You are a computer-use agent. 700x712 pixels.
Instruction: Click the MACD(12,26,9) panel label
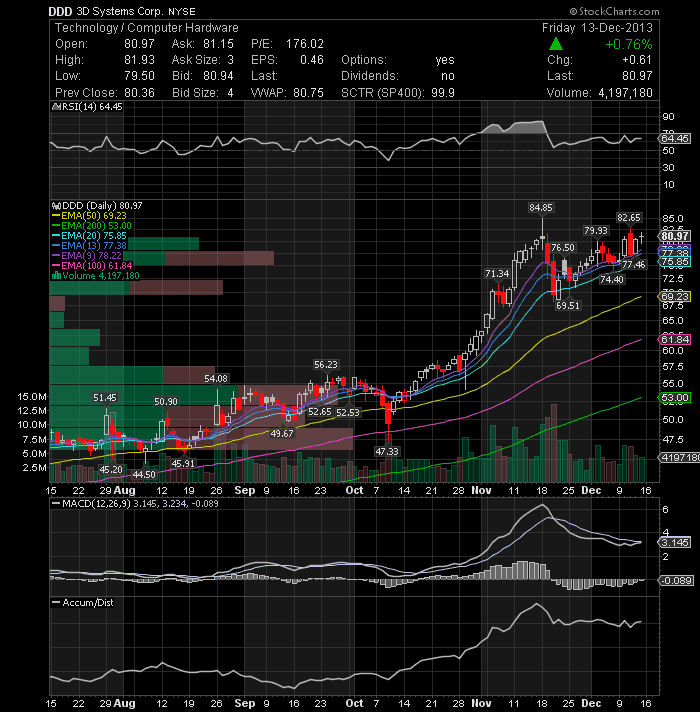(x=135, y=504)
